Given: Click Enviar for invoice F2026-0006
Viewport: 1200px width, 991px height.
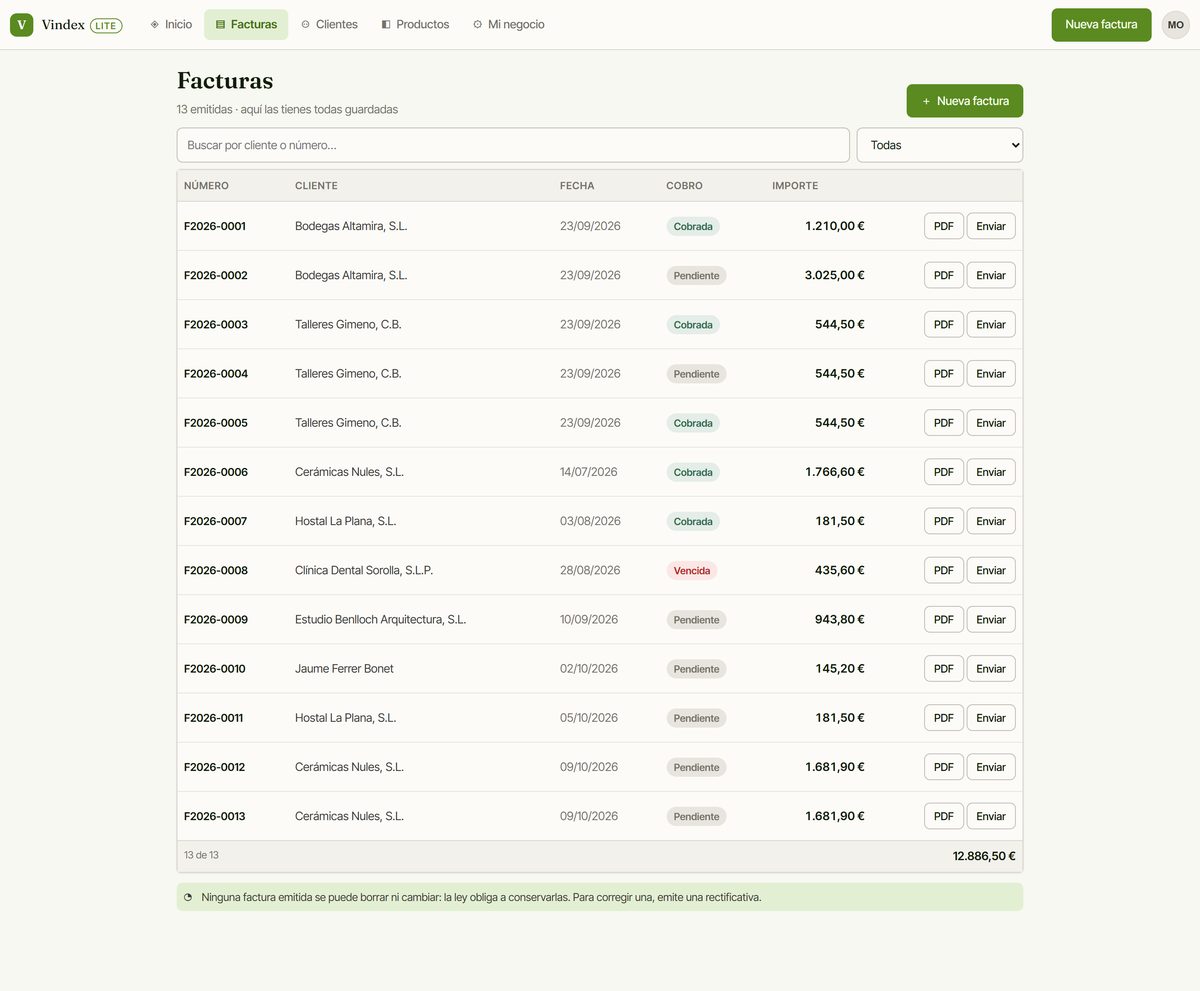Looking at the screenshot, I should pyautogui.click(x=991, y=472).
